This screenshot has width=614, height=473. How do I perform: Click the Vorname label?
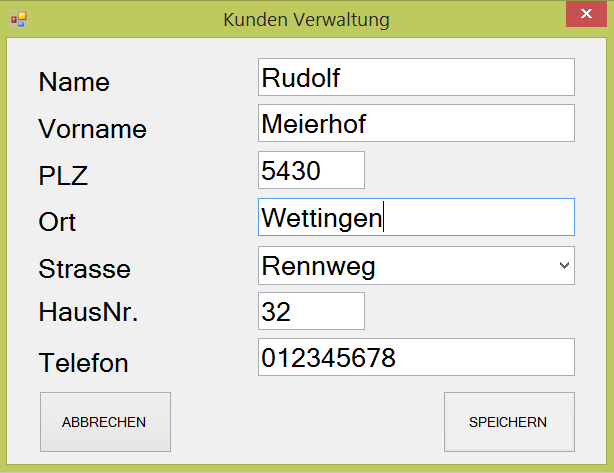coord(92,129)
